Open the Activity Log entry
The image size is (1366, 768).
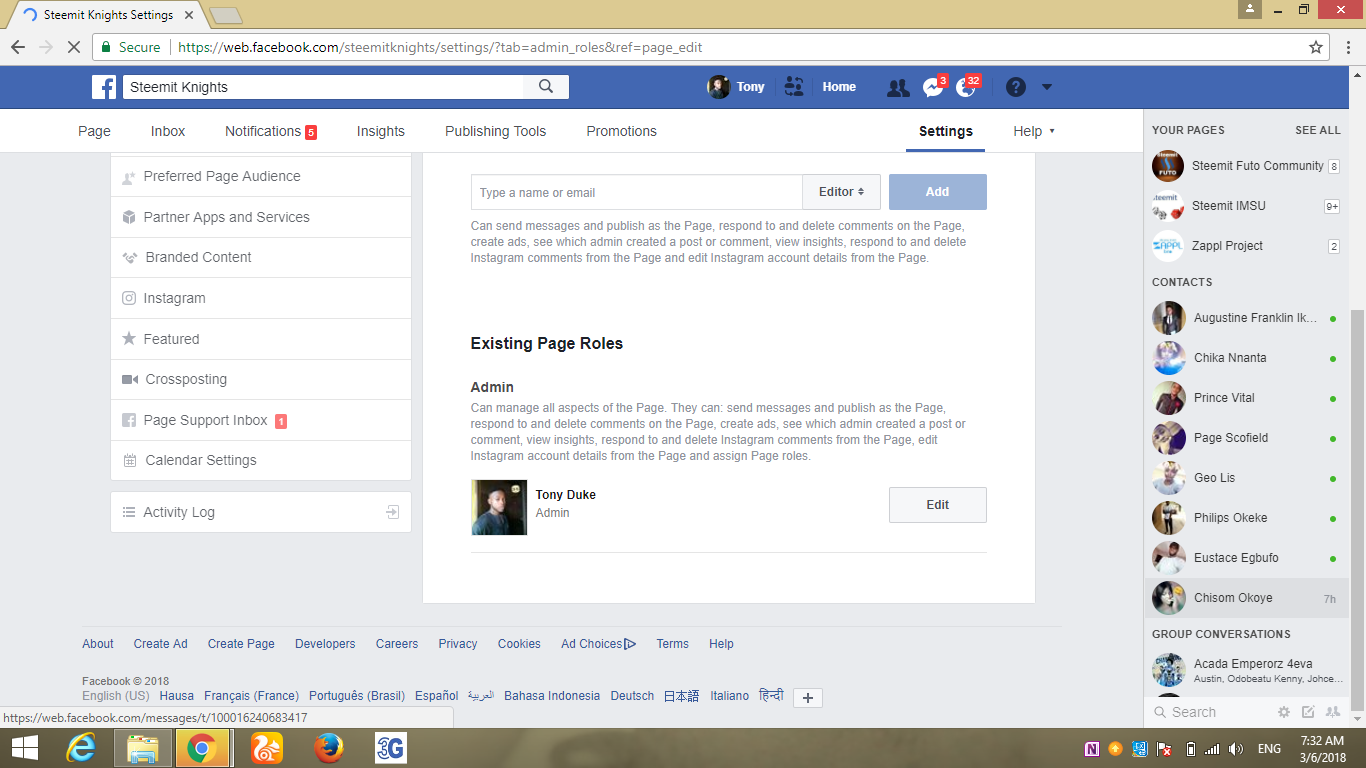[x=260, y=512]
